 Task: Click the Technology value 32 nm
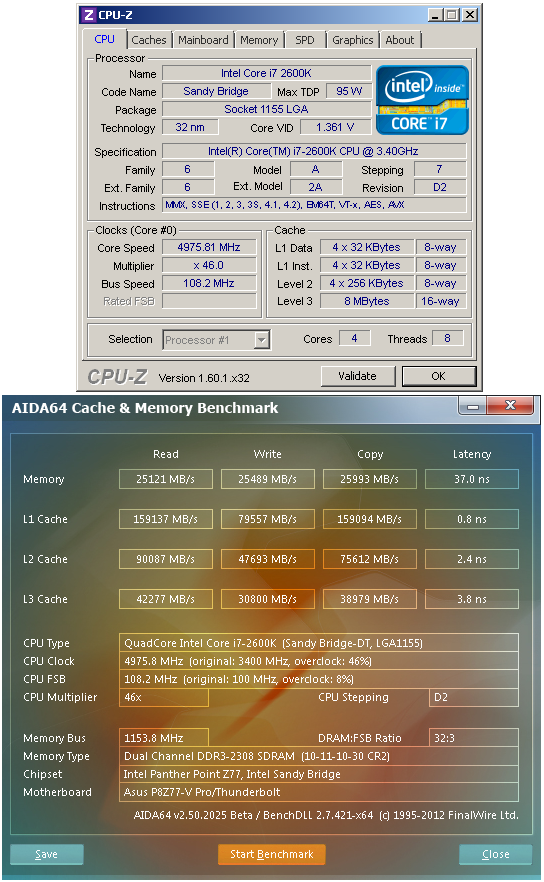pos(190,127)
